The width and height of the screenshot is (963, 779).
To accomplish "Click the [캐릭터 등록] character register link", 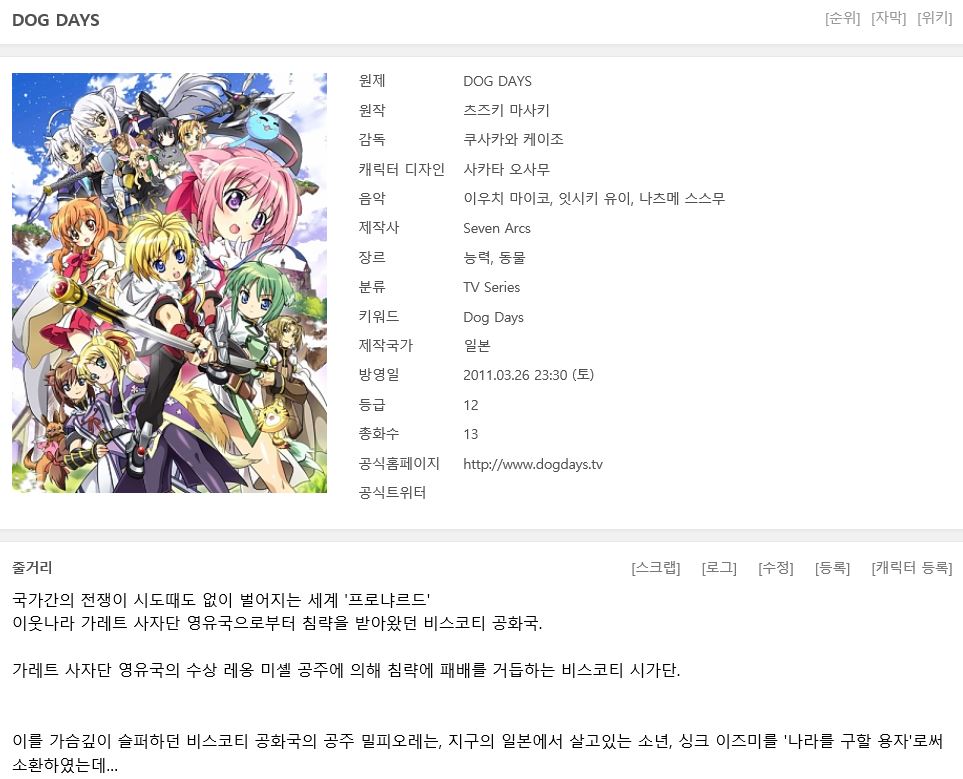I will 911,568.
